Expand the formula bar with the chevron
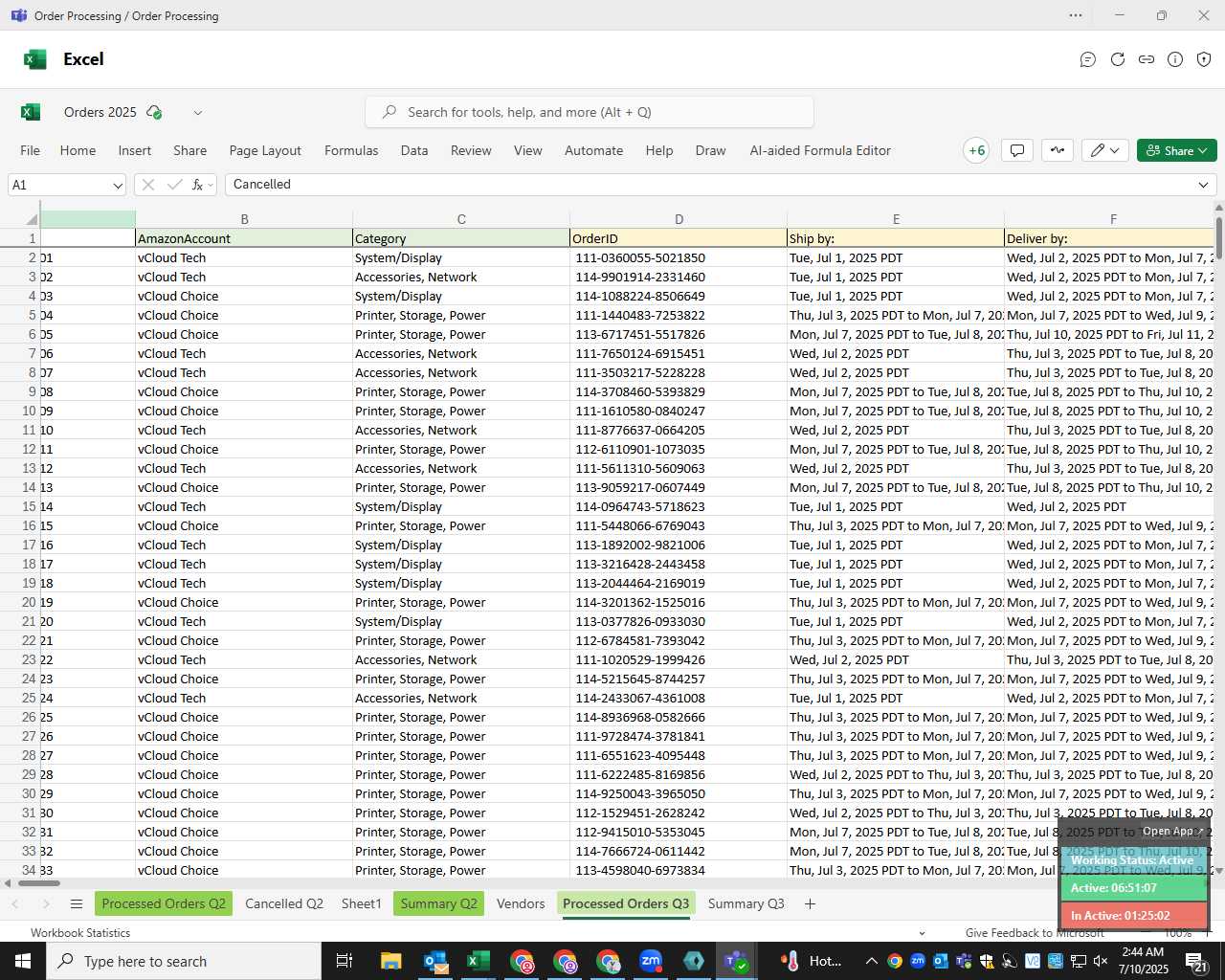1225x980 pixels. [1203, 185]
